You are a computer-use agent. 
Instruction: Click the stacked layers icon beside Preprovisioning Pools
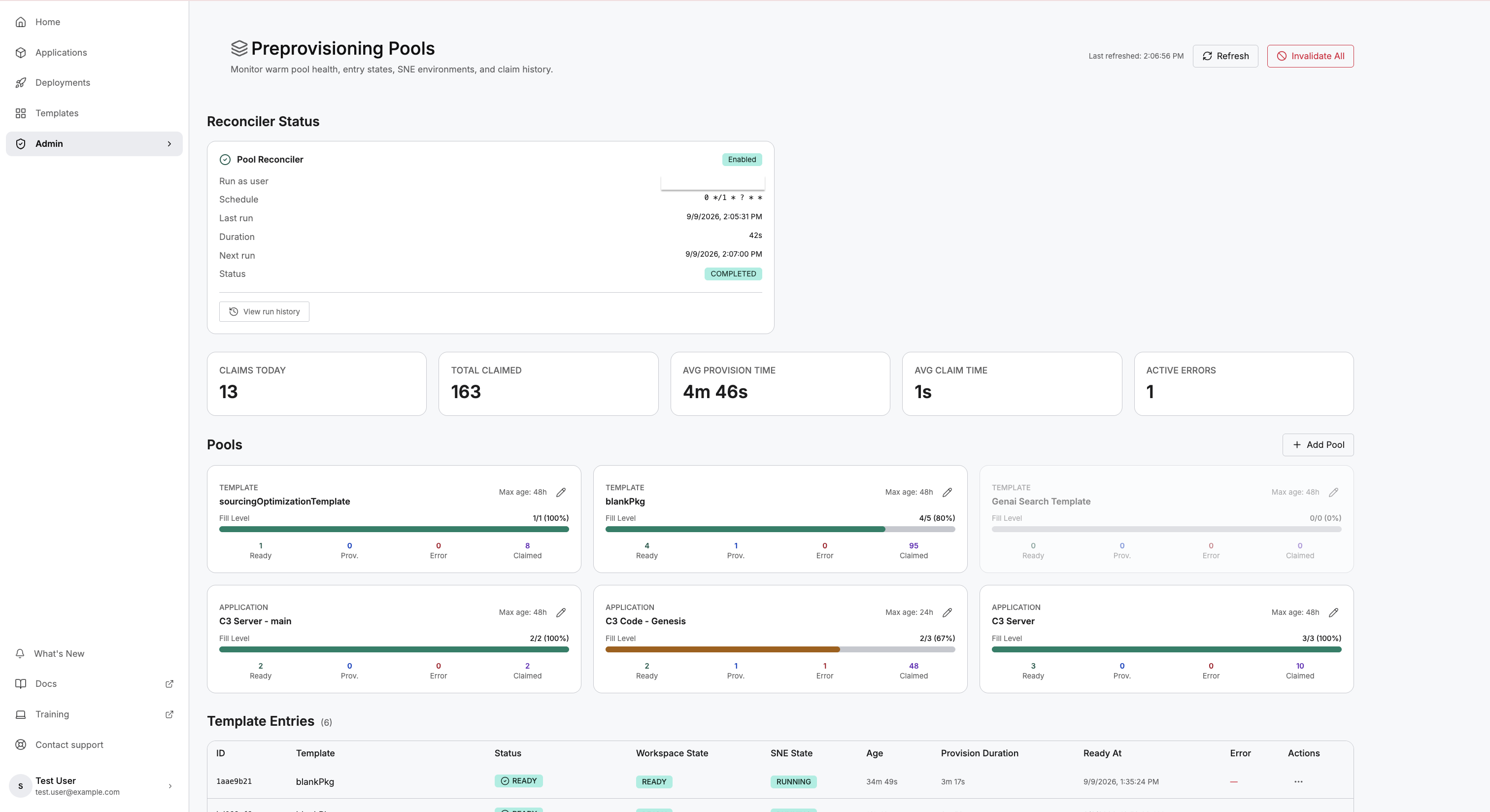239,48
